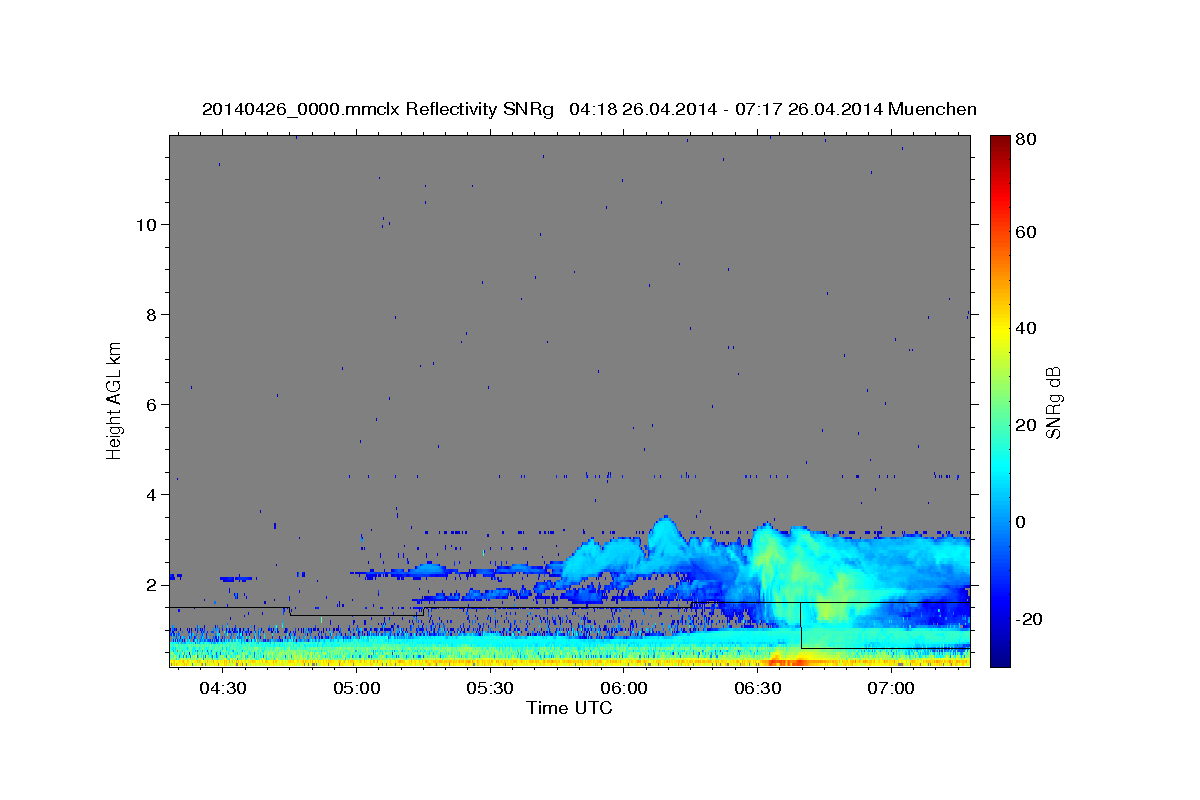Click the plot title beginning '20140426_0000.mmclx Reflectivity SNRg'
Viewport: 1200px width, 800px height.
pos(589,109)
